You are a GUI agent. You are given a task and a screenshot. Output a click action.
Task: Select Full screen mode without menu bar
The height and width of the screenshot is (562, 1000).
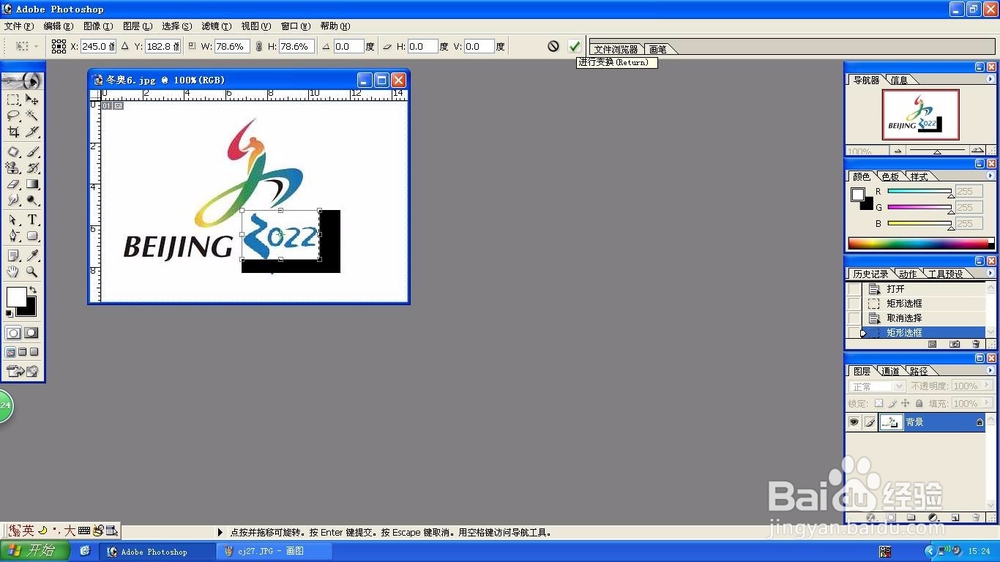point(34,352)
